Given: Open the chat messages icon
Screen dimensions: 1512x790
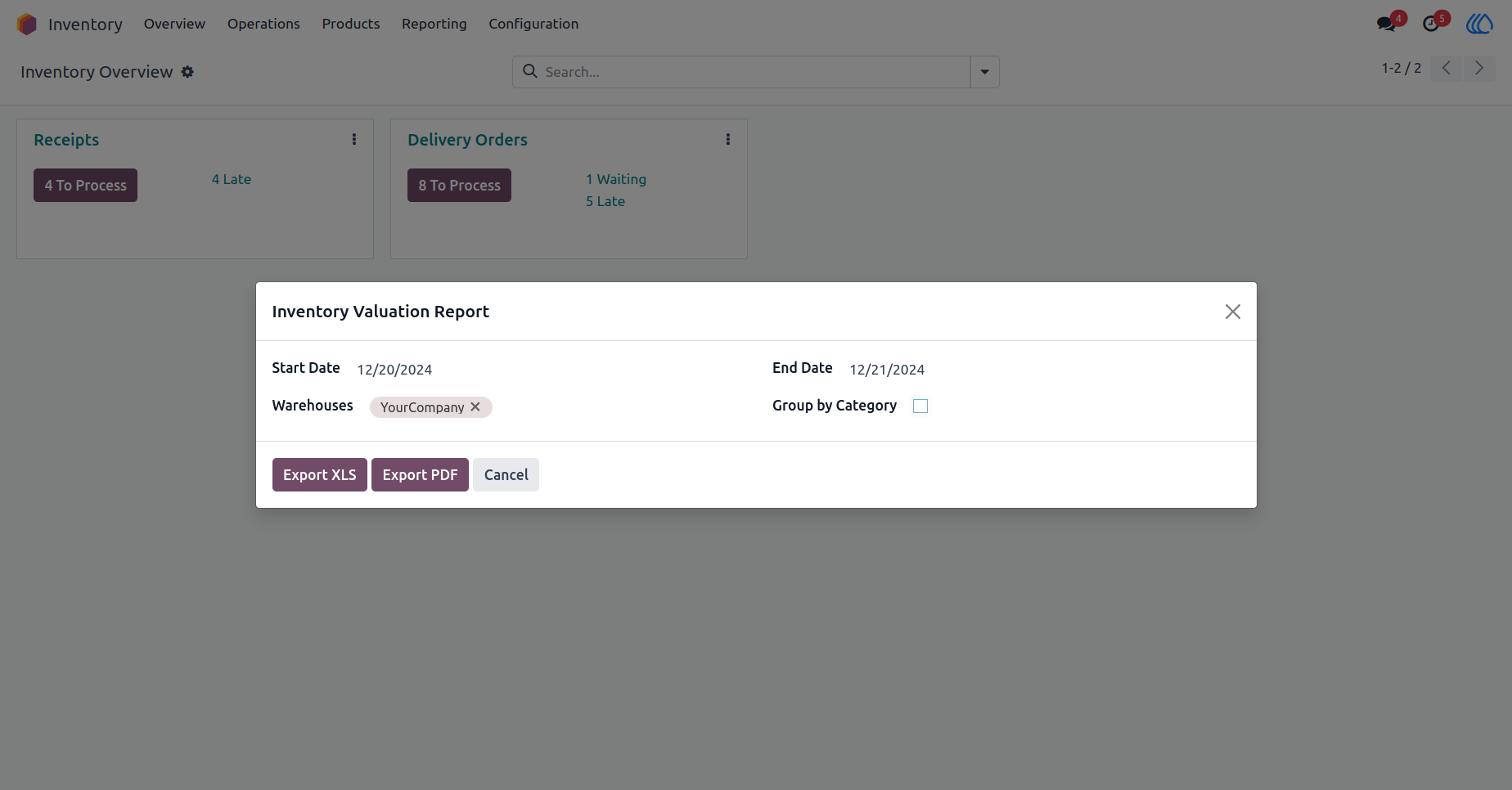Looking at the screenshot, I should tap(1386, 24).
